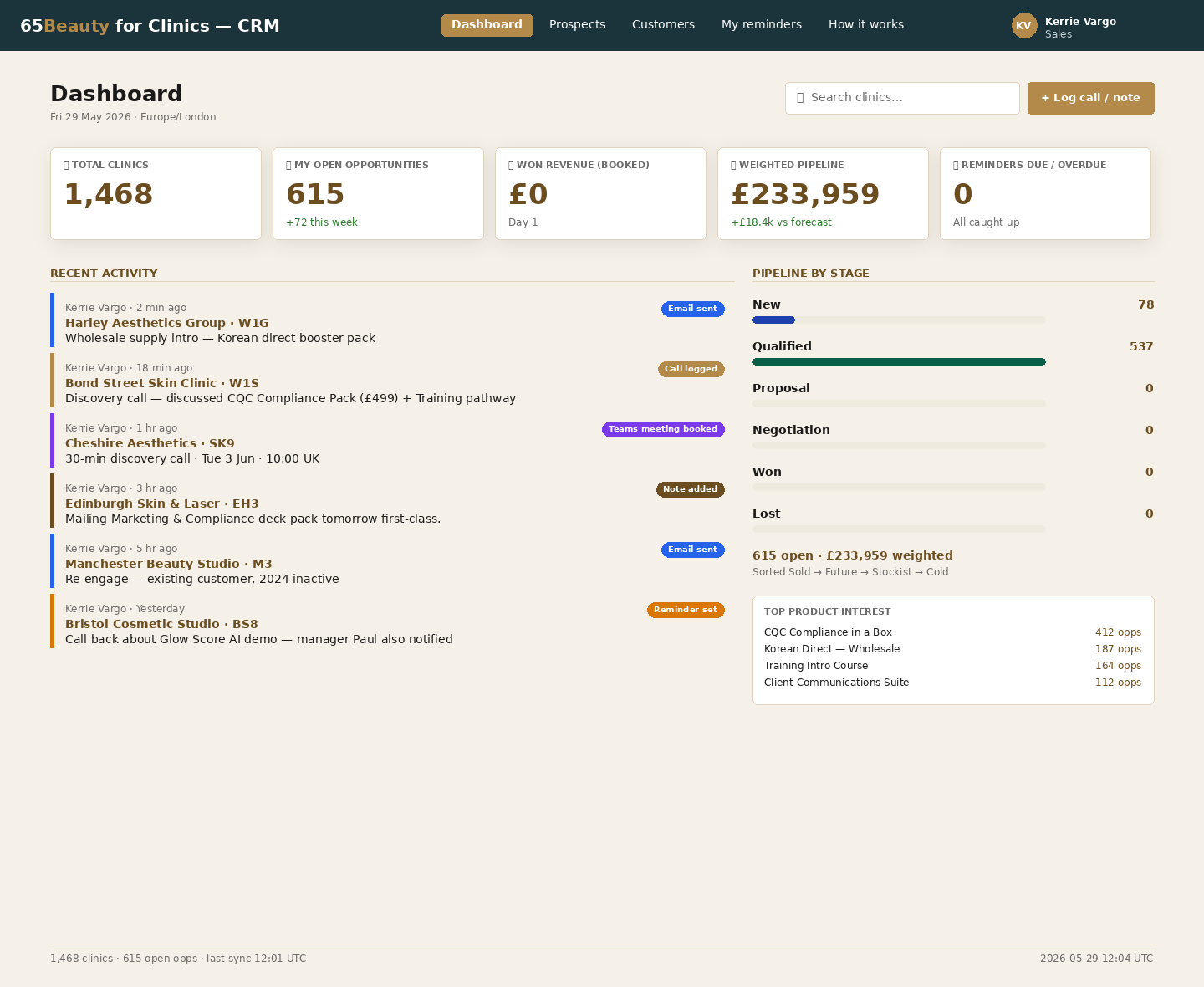Image resolution: width=1204 pixels, height=987 pixels.
Task: Open Cheshire Aesthetics · SK9
Action: pyautogui.click(x=150, y=443)
